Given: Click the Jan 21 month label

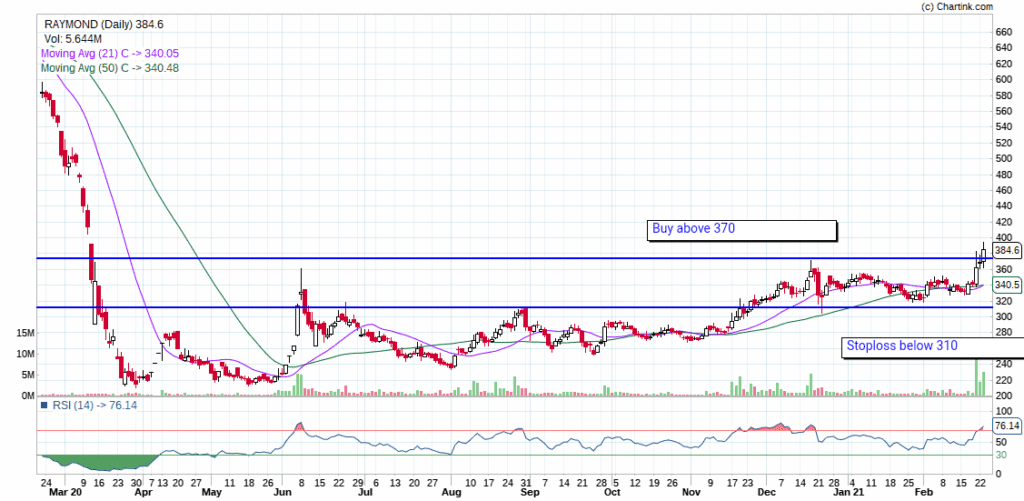Looking at the screenshot, I should (849, 493).
